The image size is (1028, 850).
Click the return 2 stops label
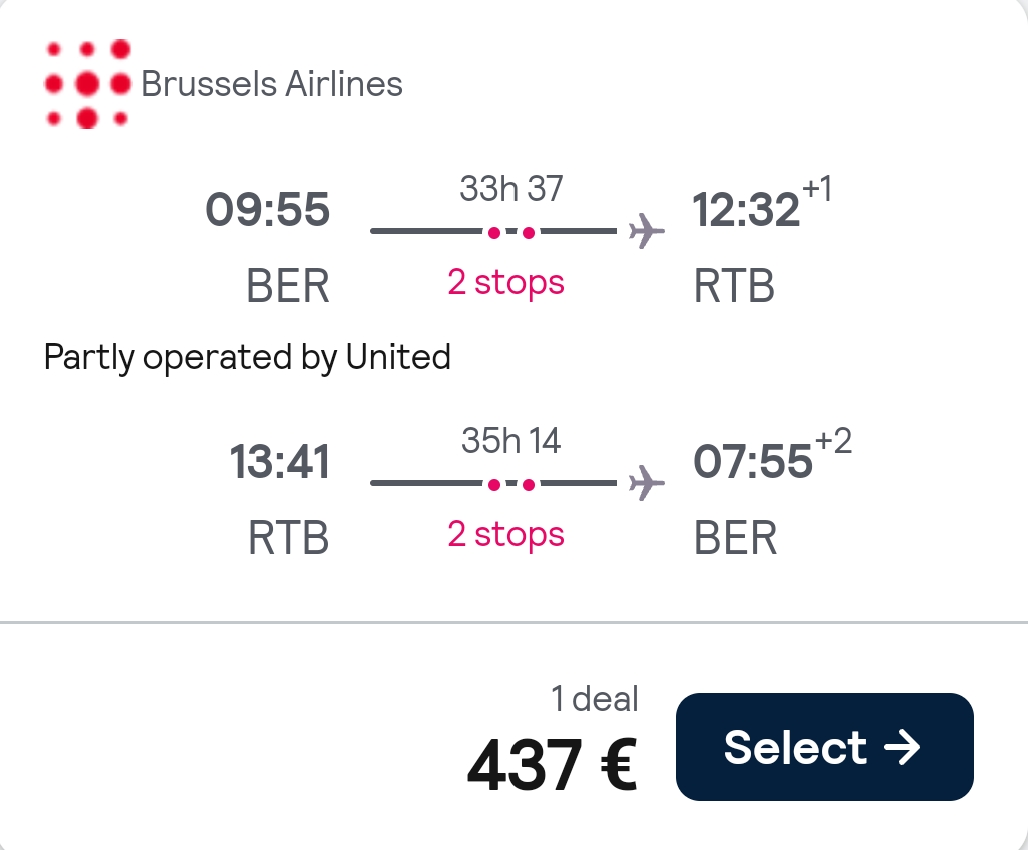[505, 535]
